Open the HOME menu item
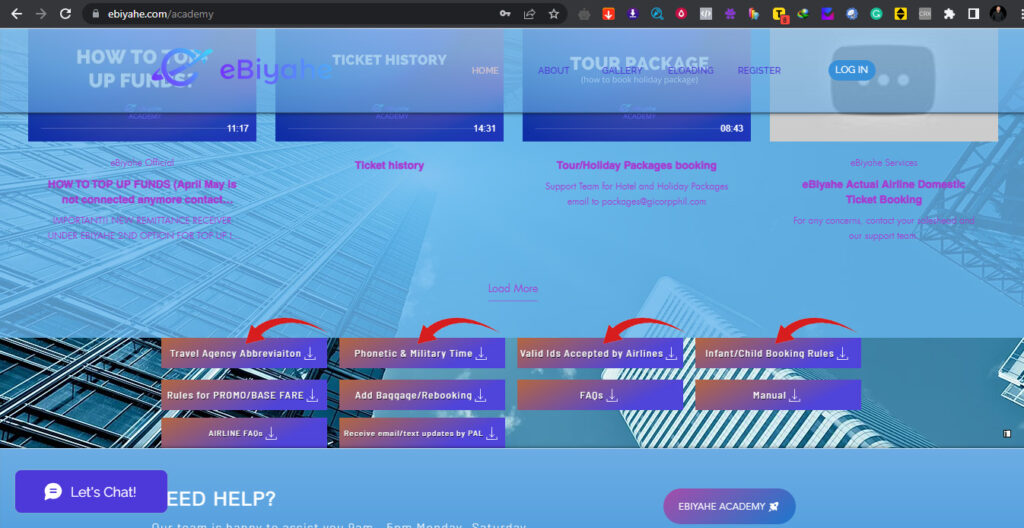Image resolution: width=1024 pixels, height=528 pixels. click(485, 71)
